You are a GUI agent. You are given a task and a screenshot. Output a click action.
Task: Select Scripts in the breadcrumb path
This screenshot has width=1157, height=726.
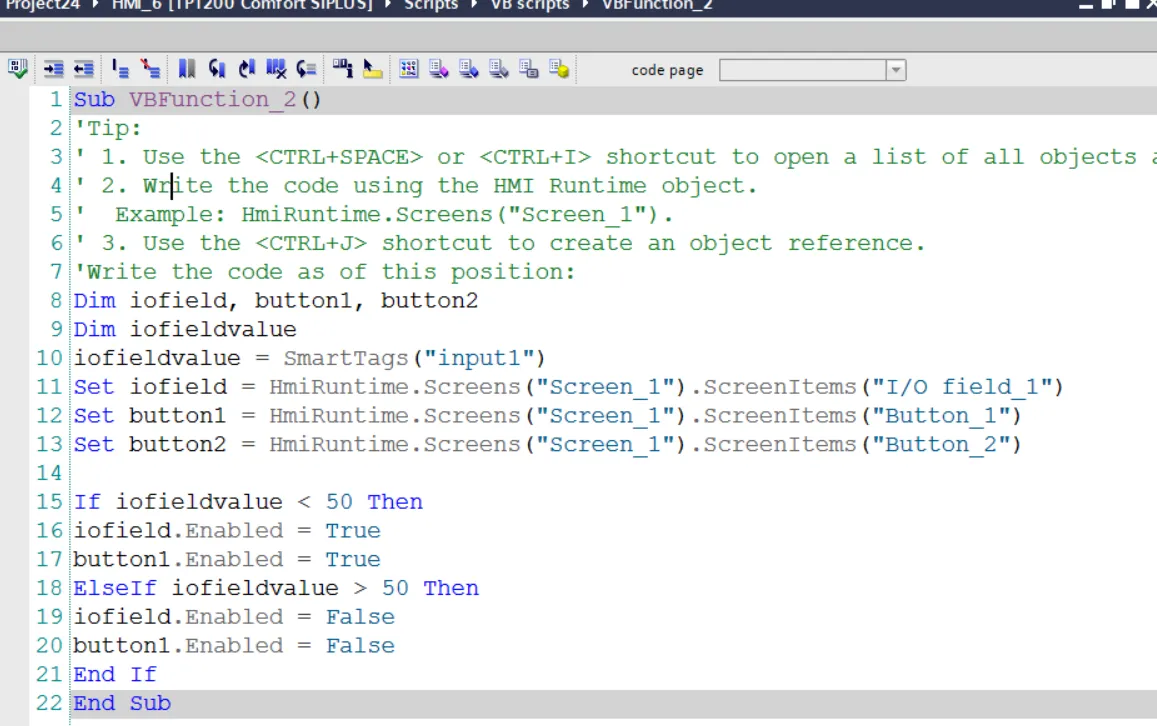[x=431, y=5]
